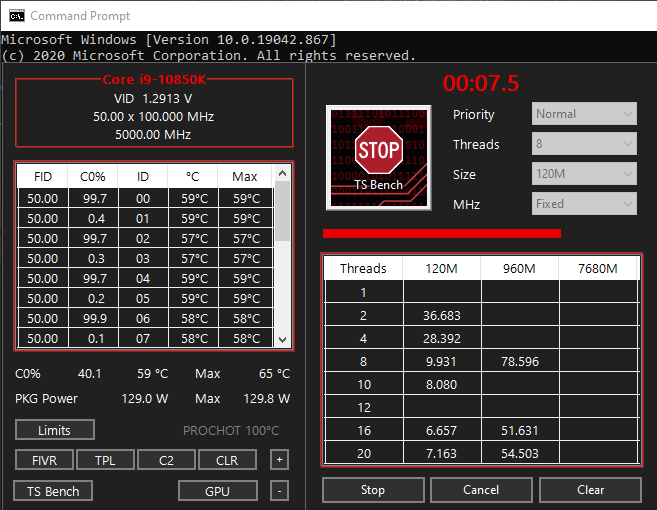Click the core table scroll up arrow

(282, 173)
